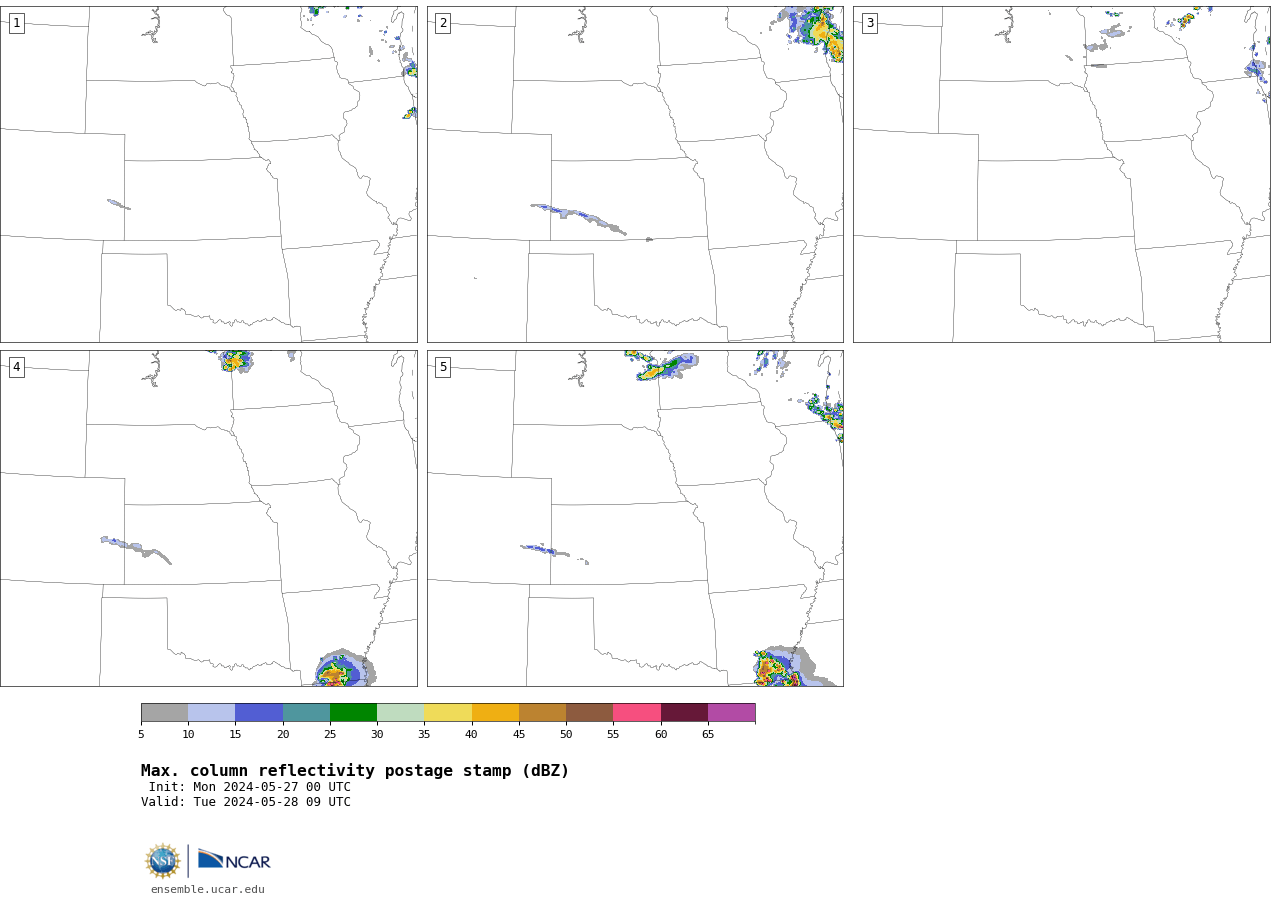Open ensemble member 3 reflectivity map

(x=1061, y=174)
